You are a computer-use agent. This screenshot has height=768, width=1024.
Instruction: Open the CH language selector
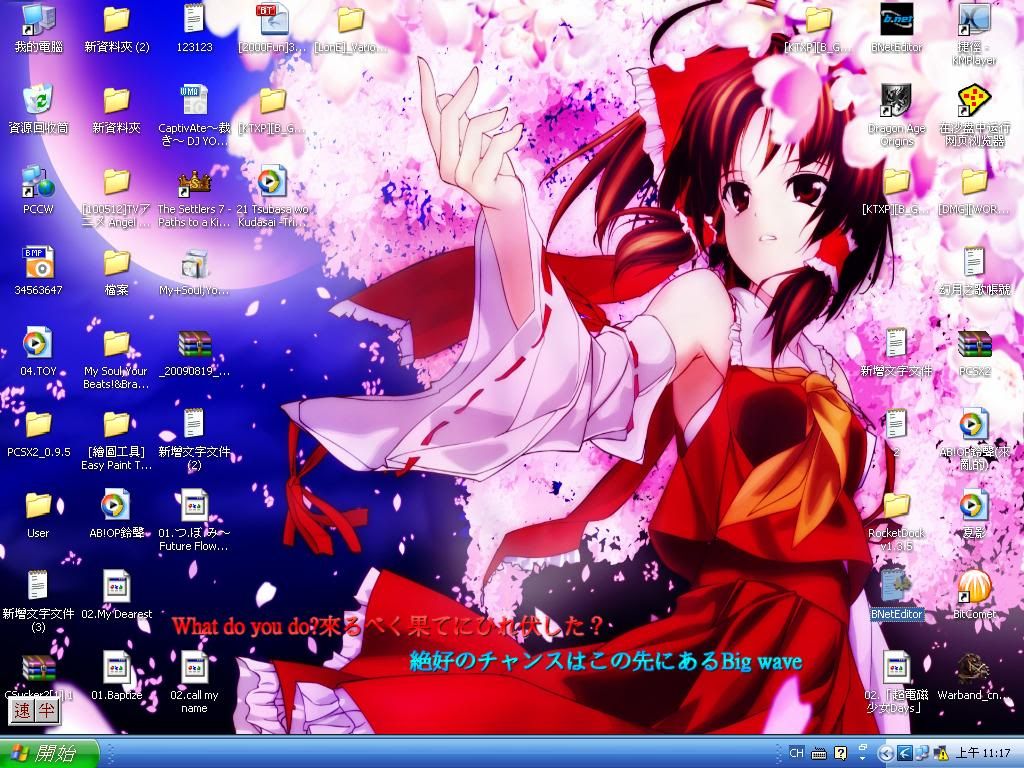coord(797,753)
